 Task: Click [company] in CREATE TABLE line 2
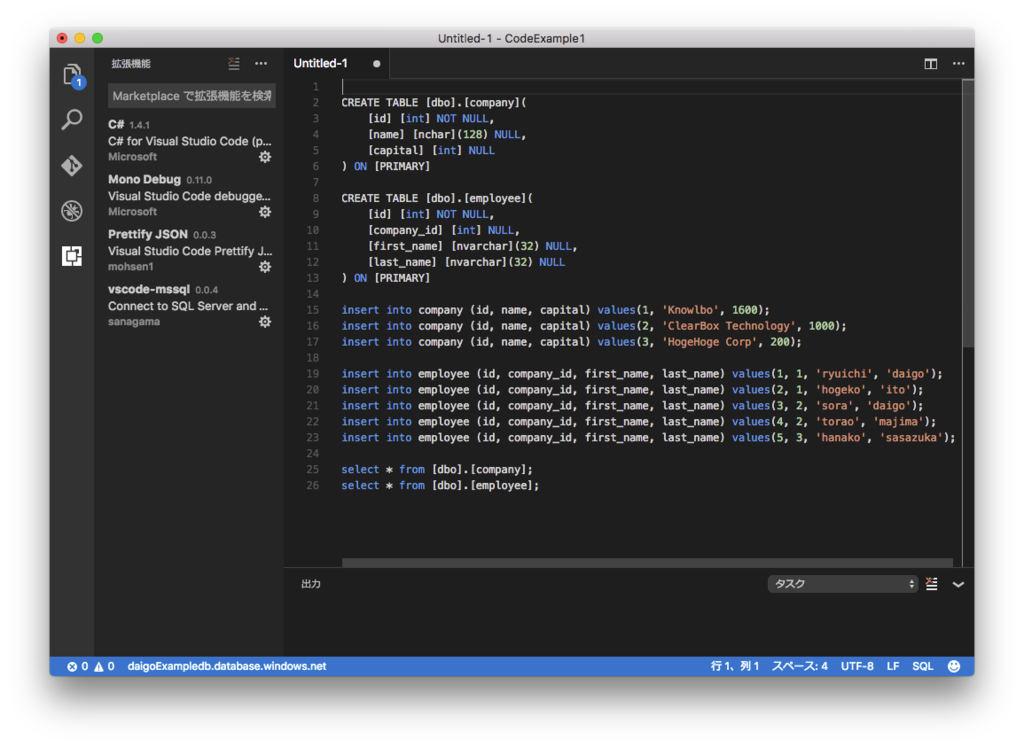(x=492, y=103)
